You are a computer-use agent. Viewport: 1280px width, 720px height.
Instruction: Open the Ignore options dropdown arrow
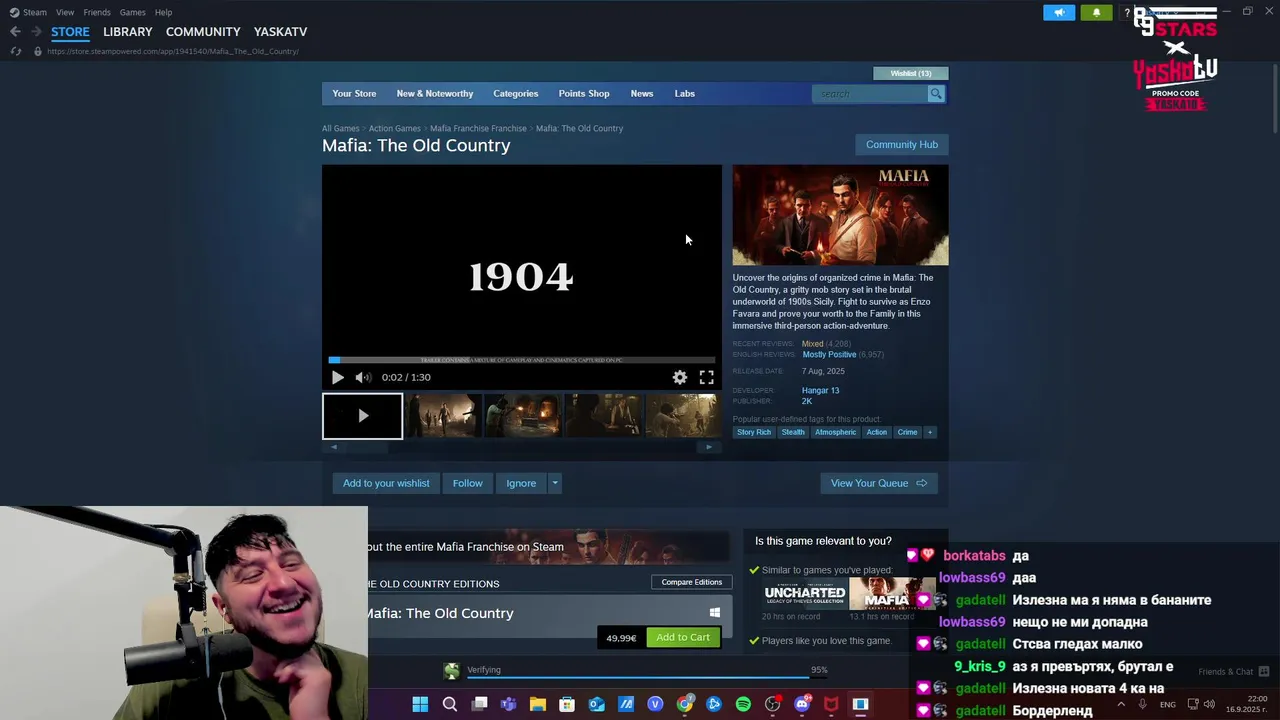(x=554, y=483)
